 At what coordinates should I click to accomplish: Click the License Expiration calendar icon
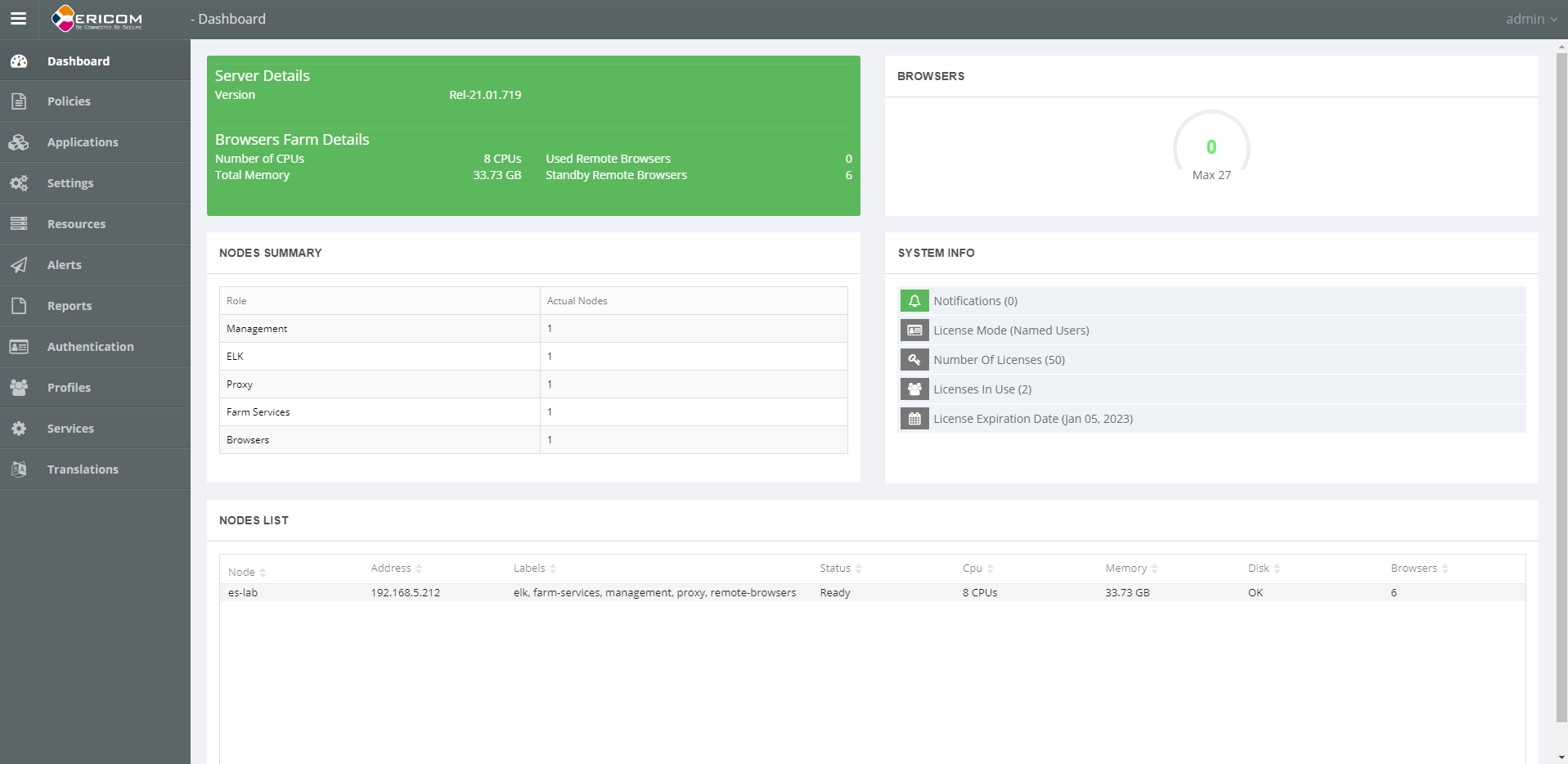[x=914, y=419]
